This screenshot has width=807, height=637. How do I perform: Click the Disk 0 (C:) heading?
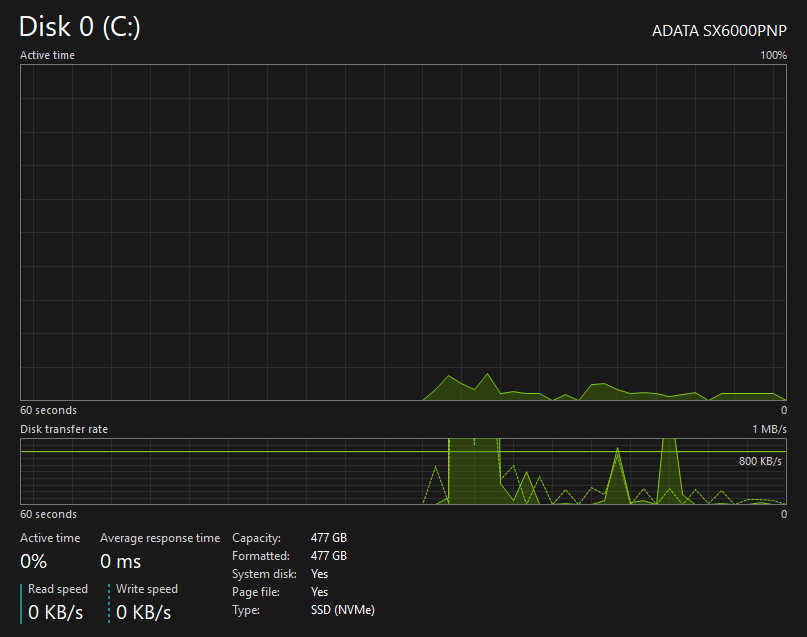(x=80, y=27)
